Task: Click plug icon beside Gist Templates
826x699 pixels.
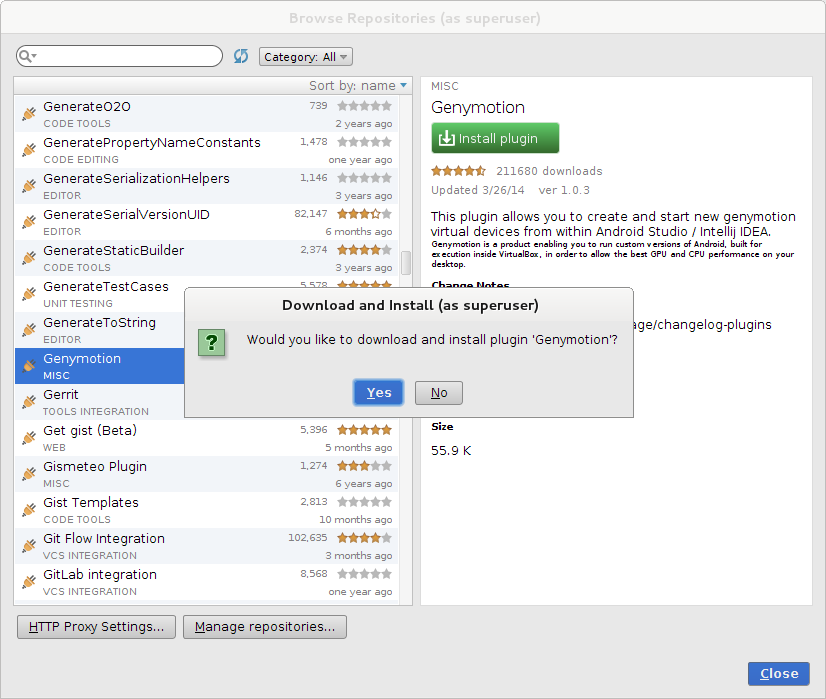Action: [x=29, y=510]
